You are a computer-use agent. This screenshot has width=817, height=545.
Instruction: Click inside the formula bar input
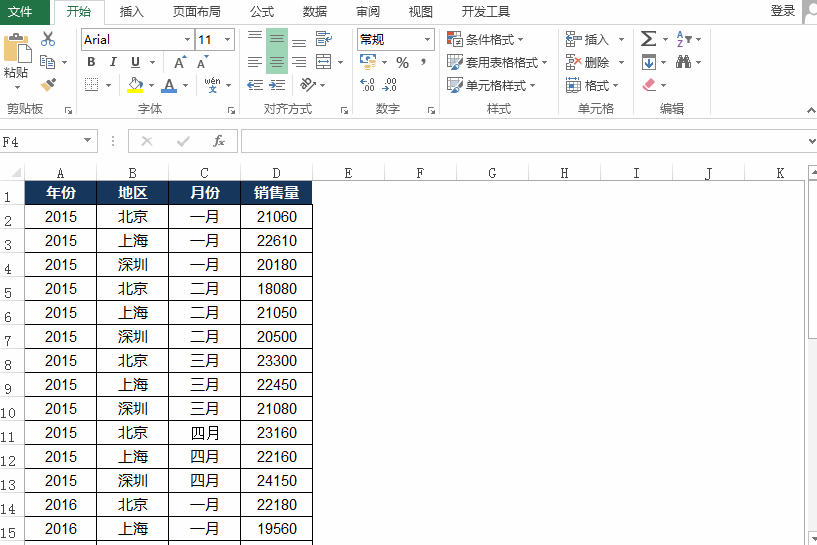(523, 141)
